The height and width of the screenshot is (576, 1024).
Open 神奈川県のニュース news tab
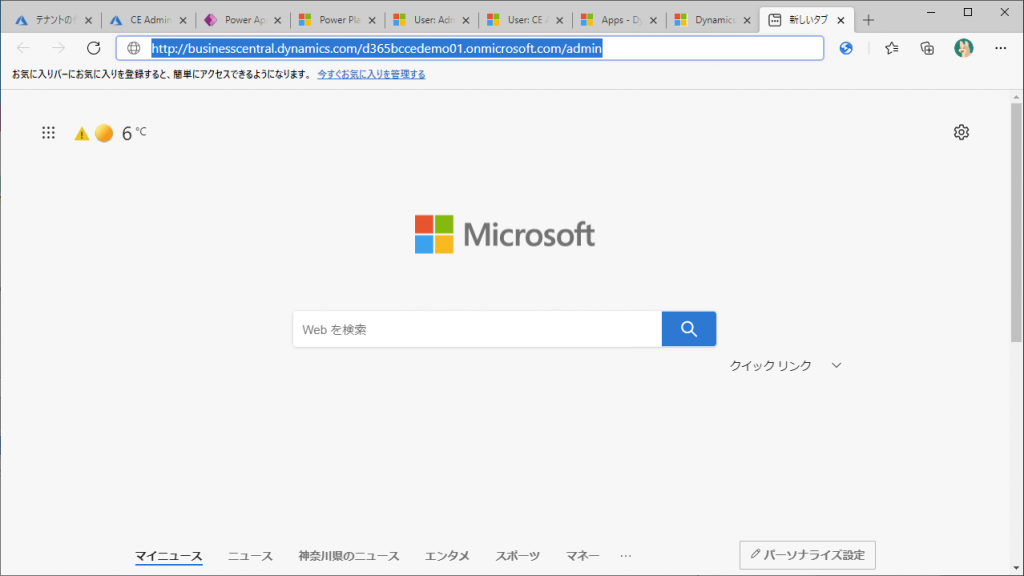pyautogui.click(x=349, y=556)
